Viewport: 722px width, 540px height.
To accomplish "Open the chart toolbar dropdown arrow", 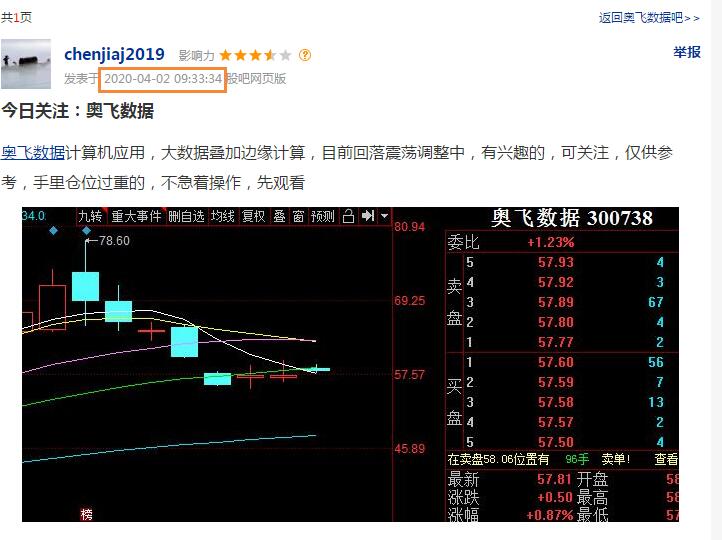I will 384,216.
